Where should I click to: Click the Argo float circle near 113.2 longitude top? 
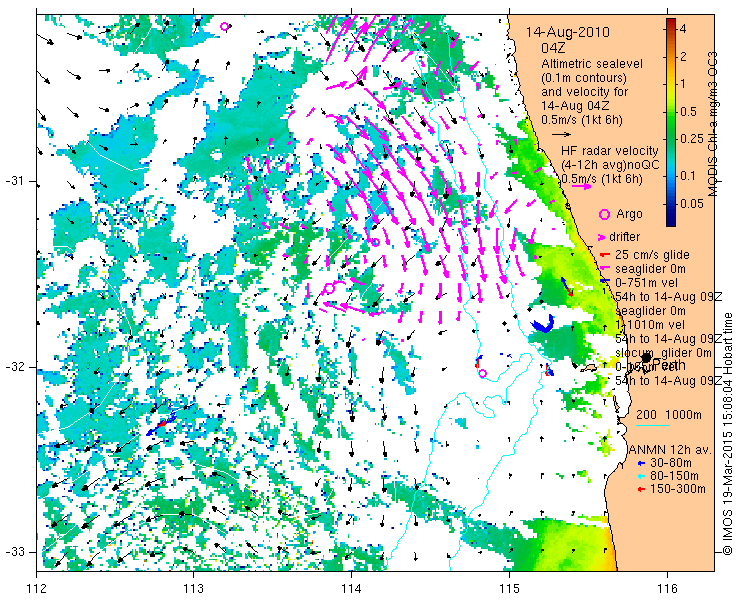pyautogui.click(x=225, y=26)
